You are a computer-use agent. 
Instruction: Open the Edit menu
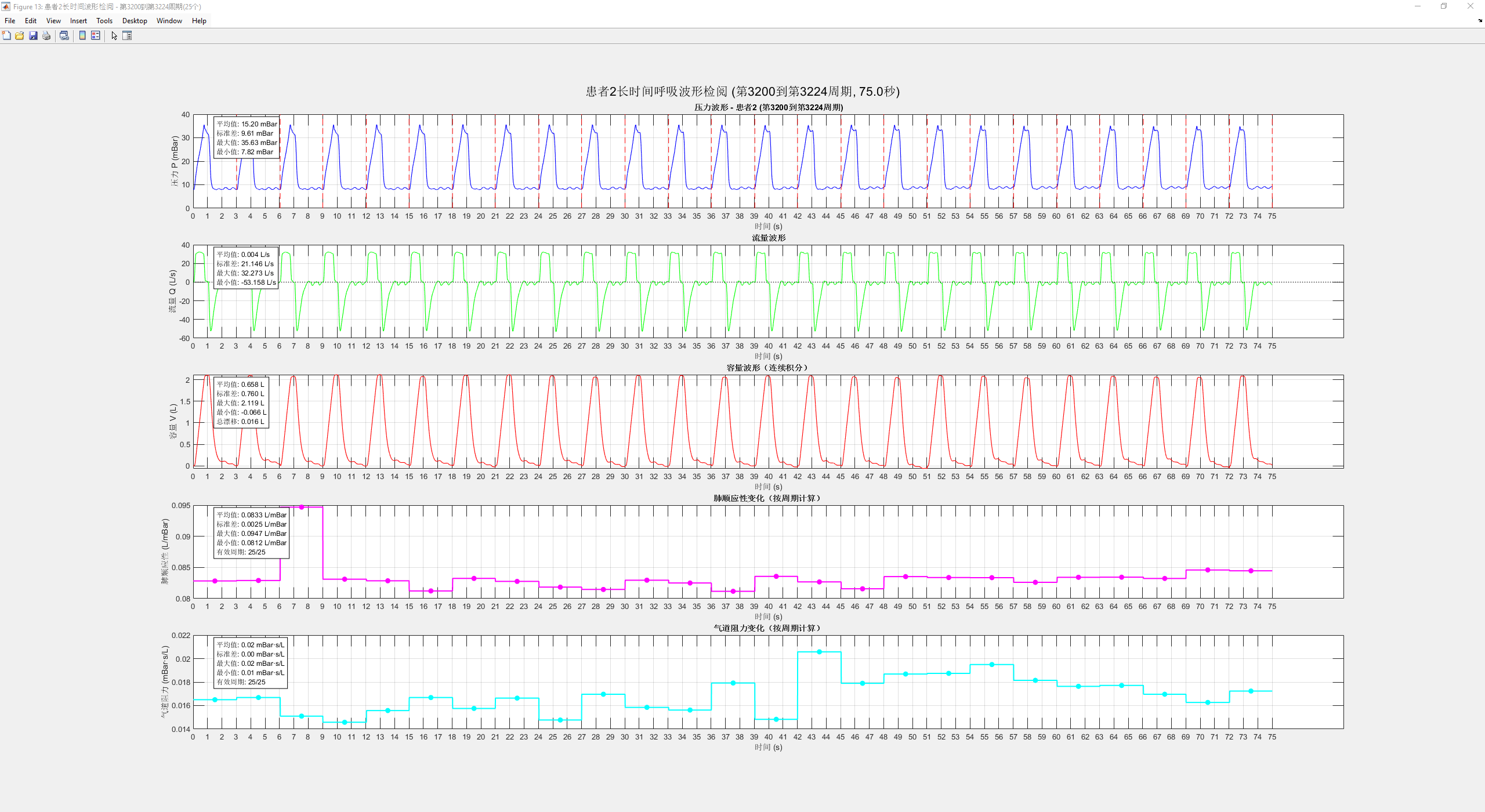pyautogui.click(x=31, y=21)
